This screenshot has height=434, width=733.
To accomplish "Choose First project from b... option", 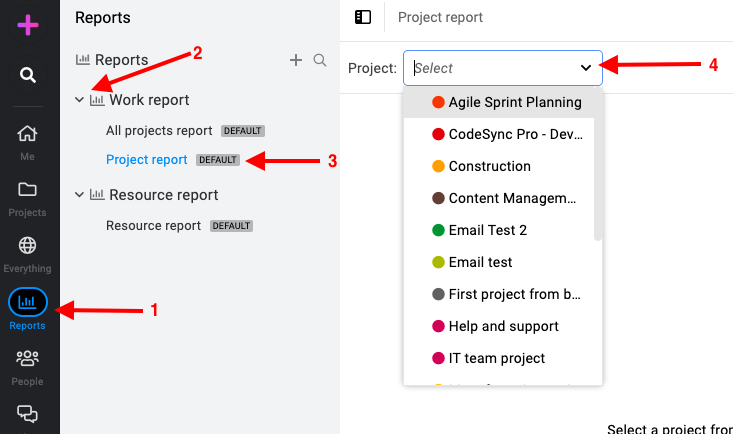I will pos(499,294).
